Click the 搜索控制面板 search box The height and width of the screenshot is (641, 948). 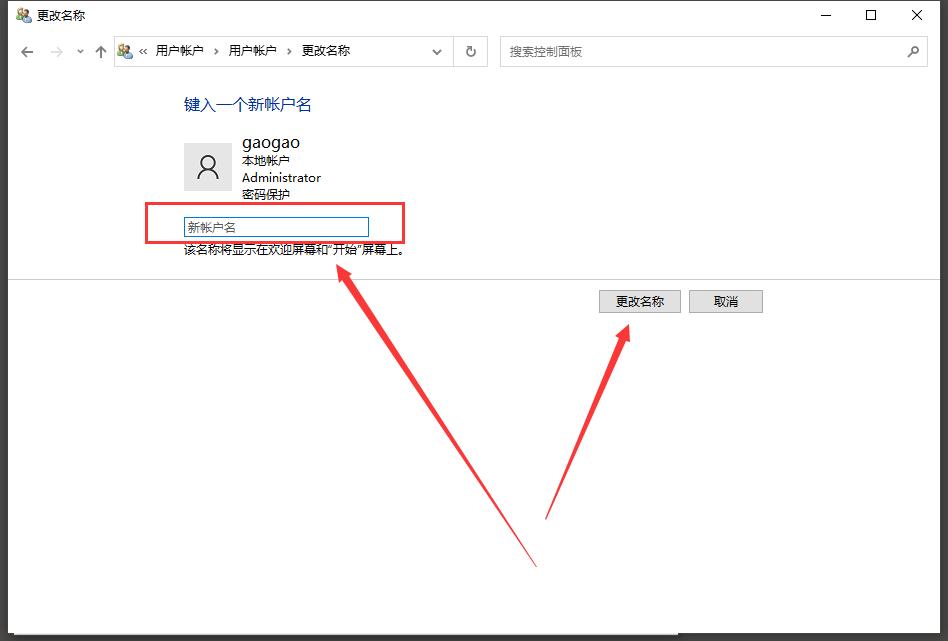700,51
